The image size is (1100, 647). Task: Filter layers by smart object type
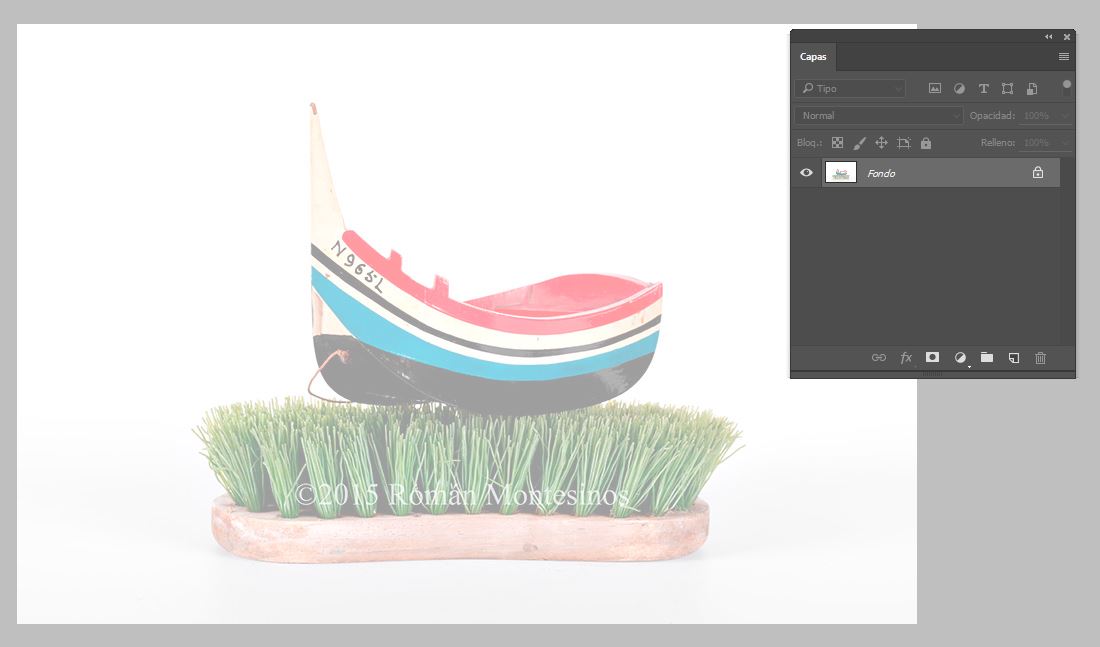pos(1032,89)
